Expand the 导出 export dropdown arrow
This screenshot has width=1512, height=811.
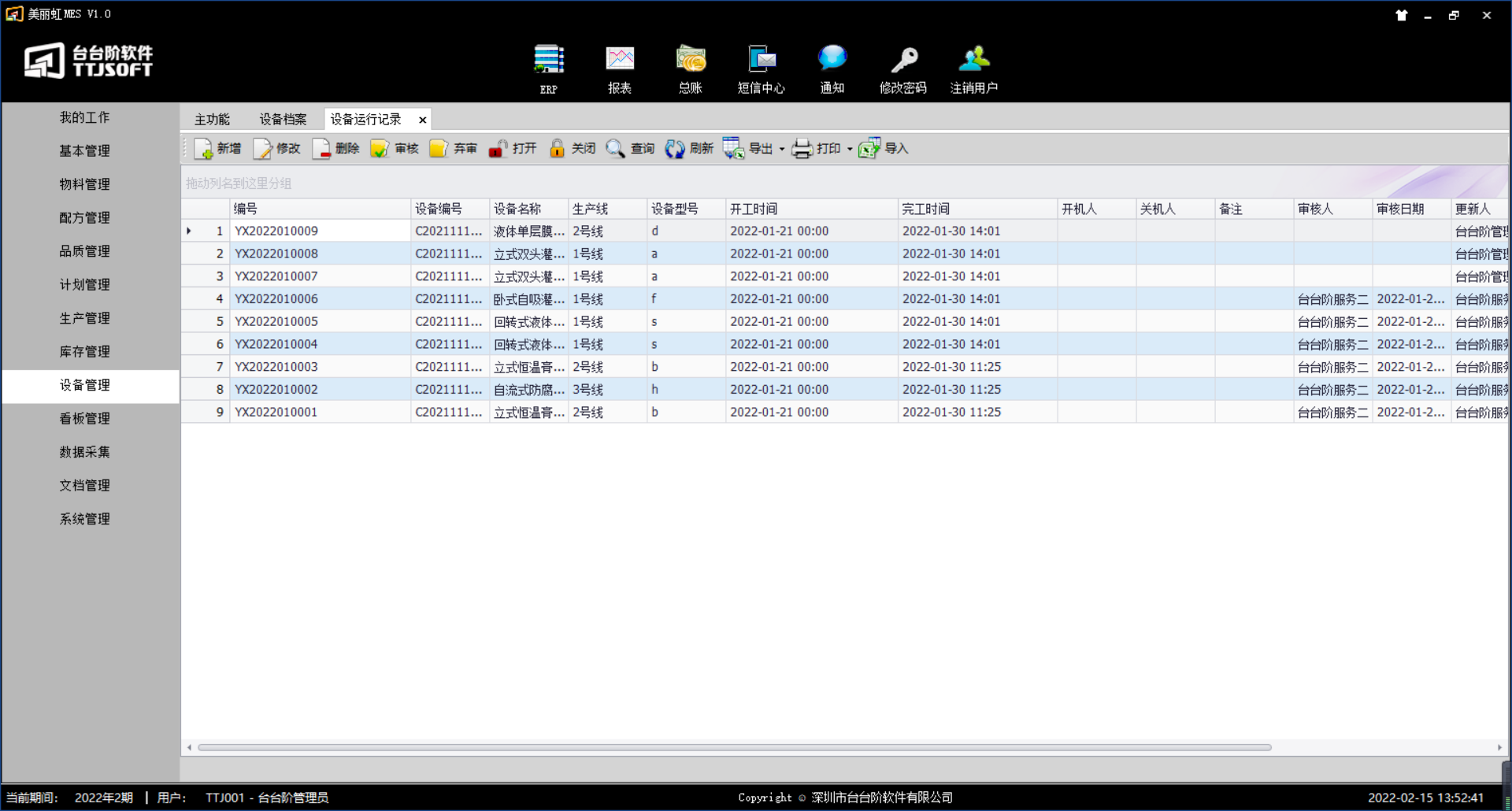(782, 149)
